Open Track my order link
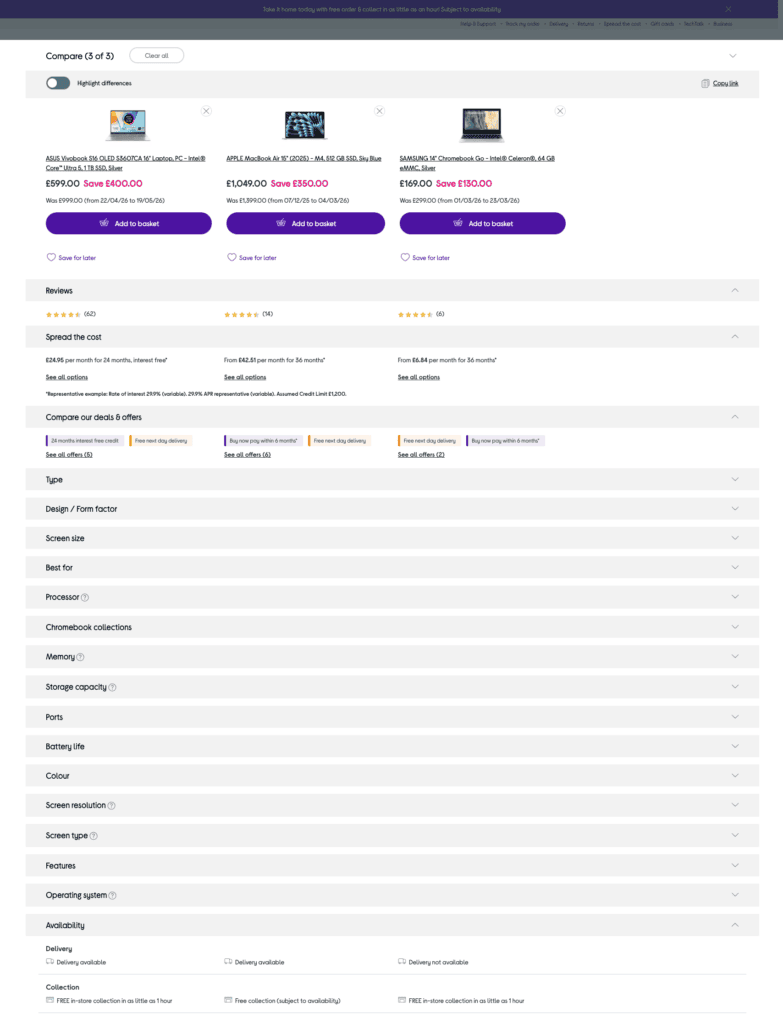Image resolution: width=783 pixels, height=1024 pixels. pos(522,24)
